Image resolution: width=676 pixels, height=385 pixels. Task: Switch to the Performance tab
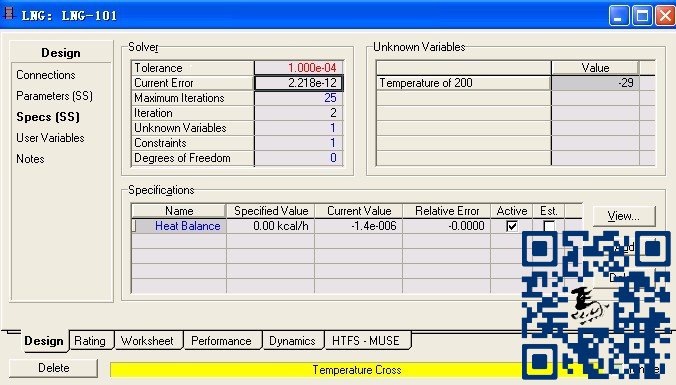(x=221, y=341)
